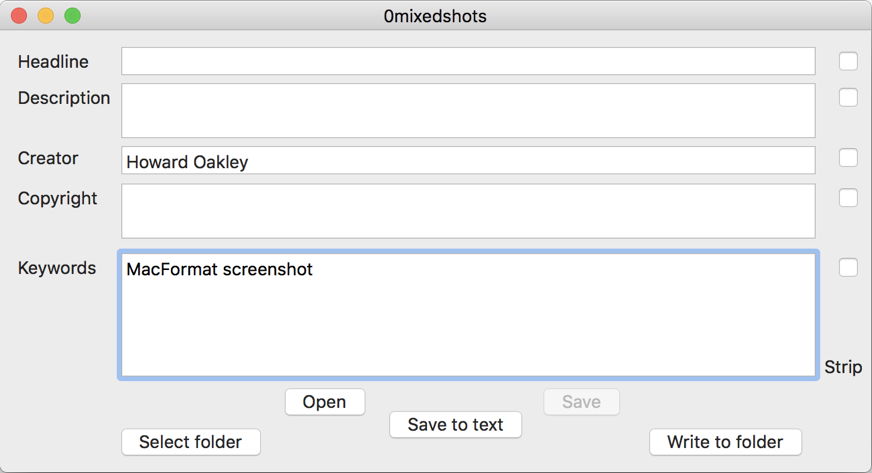Click the 0mixedshots window title
This screenshot has width=872, height=473.
[435, 16]
